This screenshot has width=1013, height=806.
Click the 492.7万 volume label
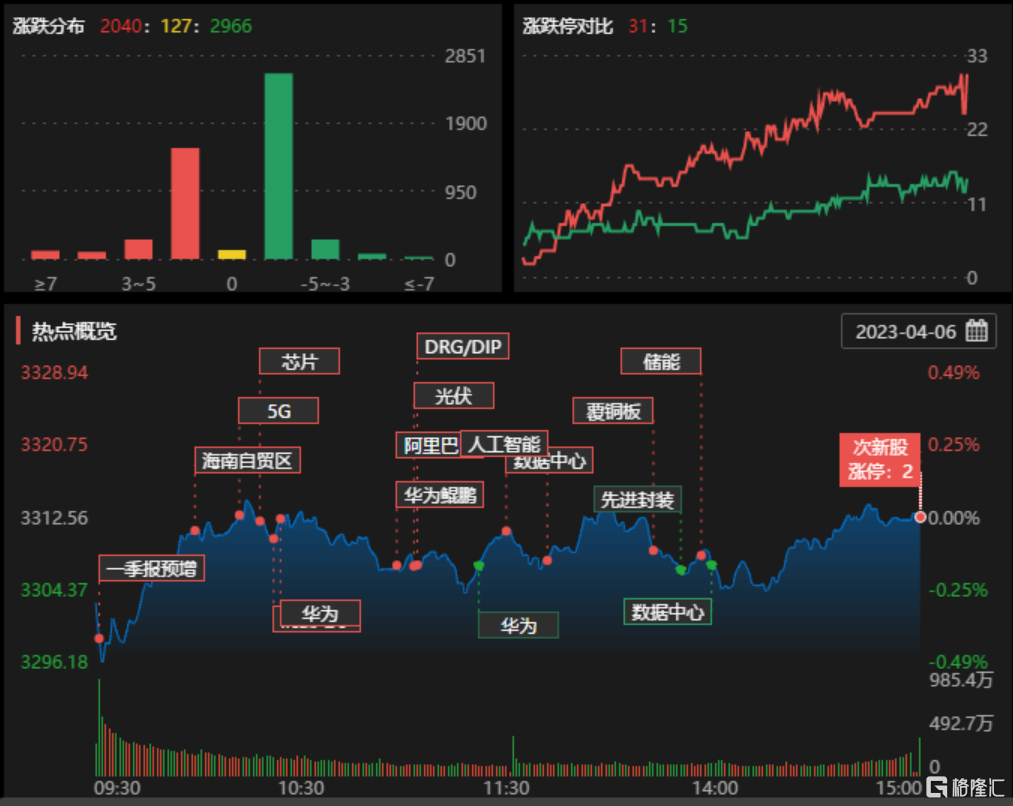pyautogui.click(x=961, y=723)
